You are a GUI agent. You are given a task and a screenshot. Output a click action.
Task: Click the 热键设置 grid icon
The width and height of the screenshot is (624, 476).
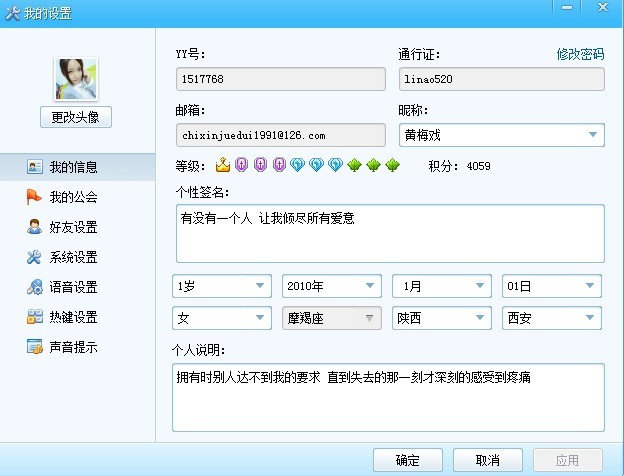point(35,317)
